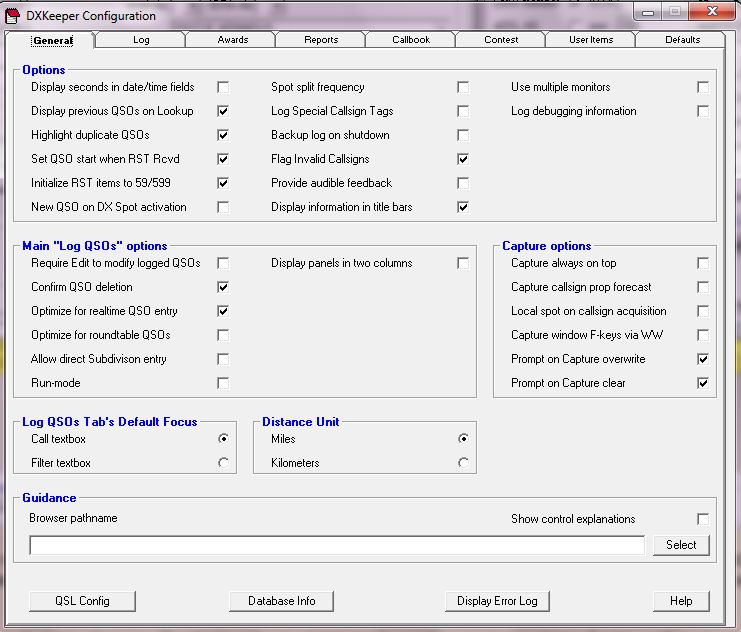Uncheck Prompt on Capture overwrite

[703, 359]
